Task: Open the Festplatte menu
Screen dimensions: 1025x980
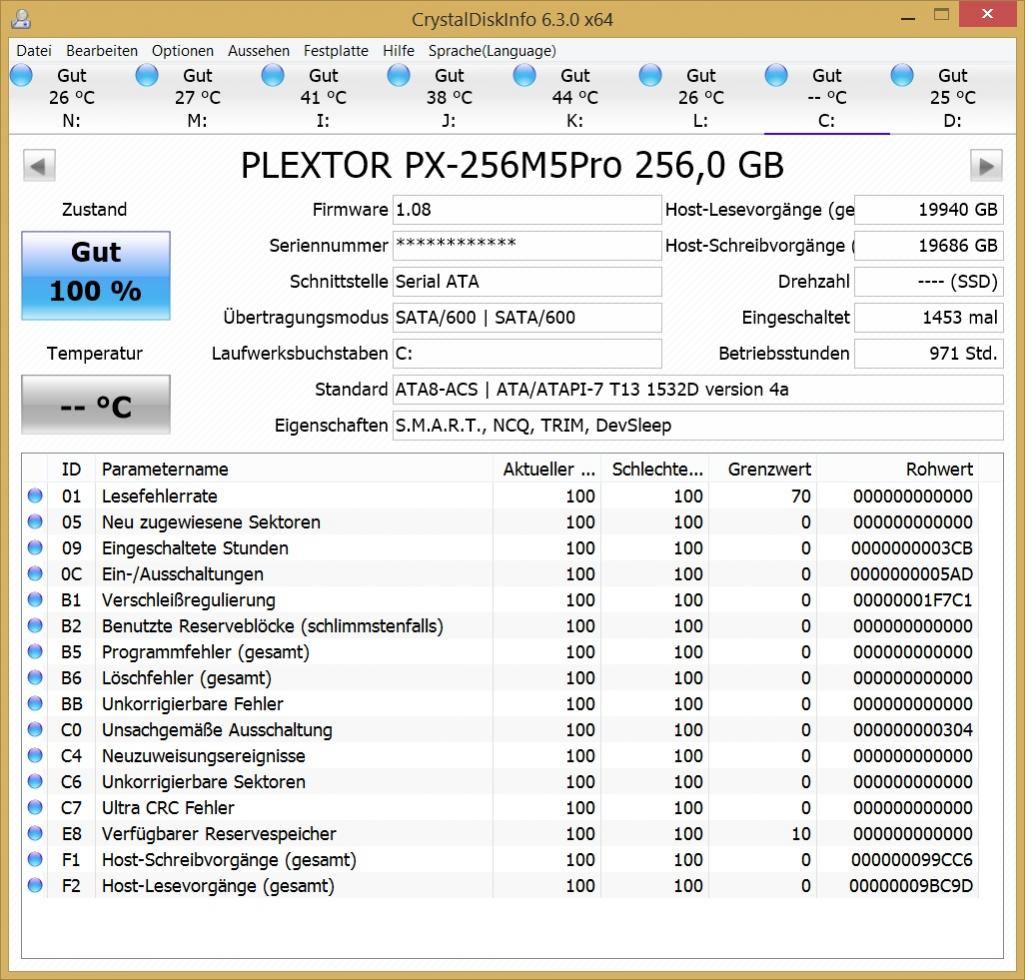Action: pos(336,51)
